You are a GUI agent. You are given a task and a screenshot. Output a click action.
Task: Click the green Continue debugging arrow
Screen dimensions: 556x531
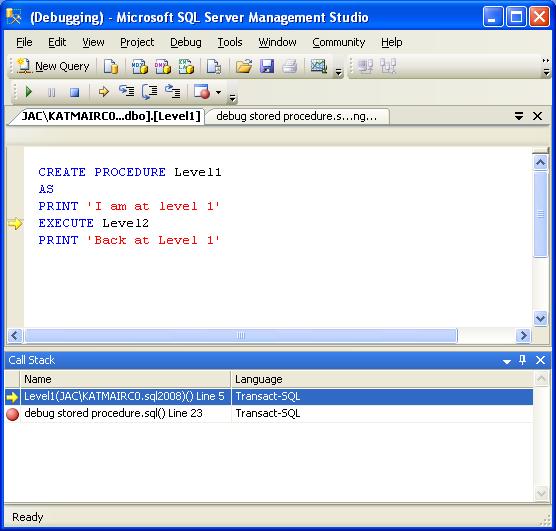pos(29,92)
